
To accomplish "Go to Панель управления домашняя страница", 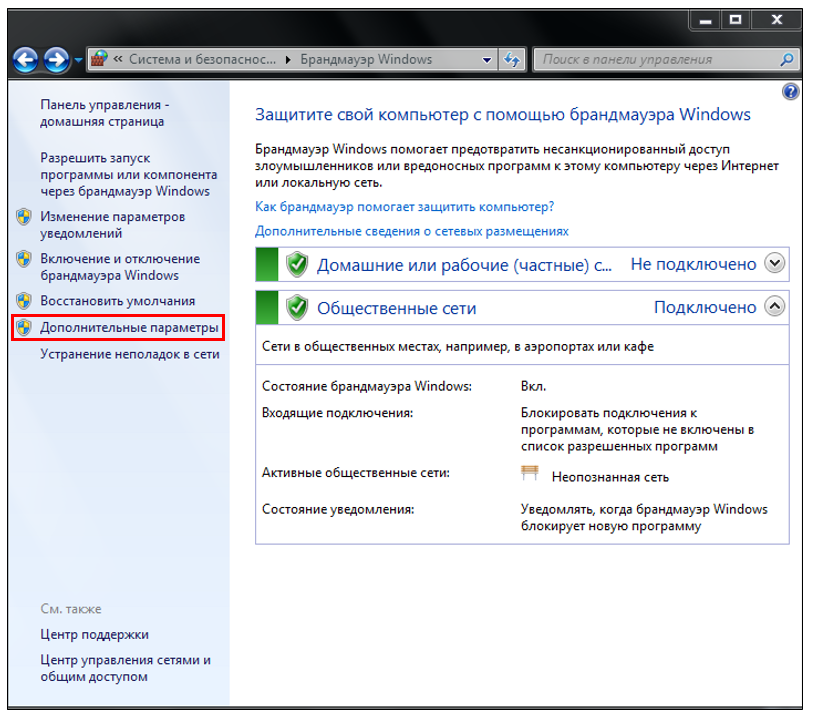I will (104, 110).
